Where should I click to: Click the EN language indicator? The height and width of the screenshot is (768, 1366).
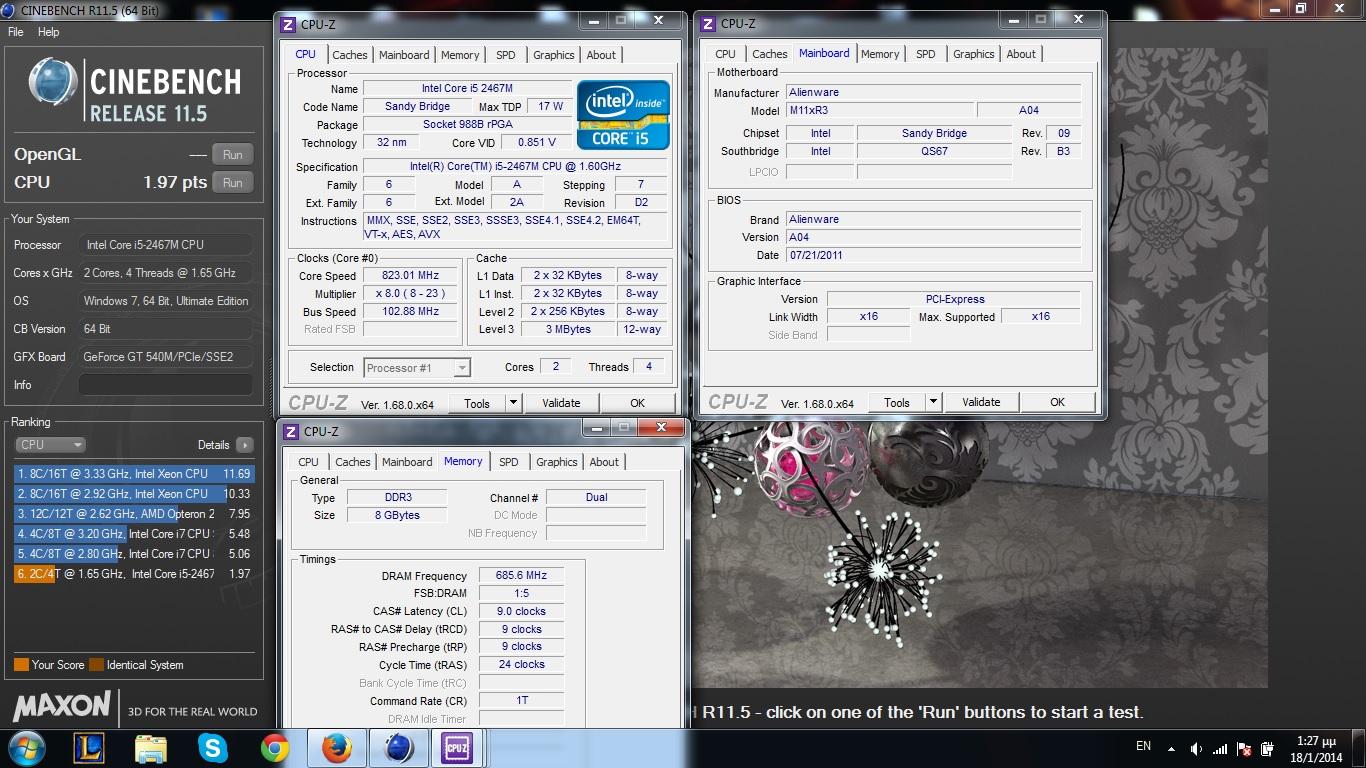pyautogui.click(x=1143, y=746)
